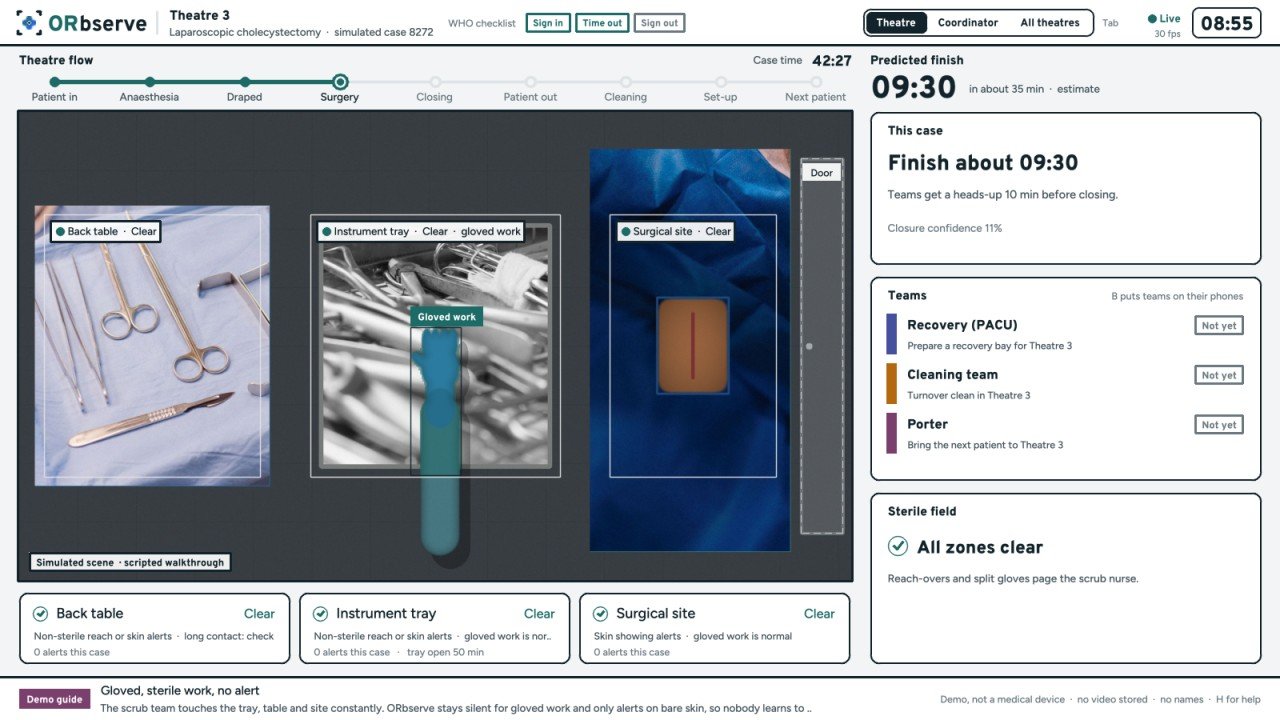Click the Cleaning team orange color bar
The image size is (1280, 720).
click(x=892, y=384)
